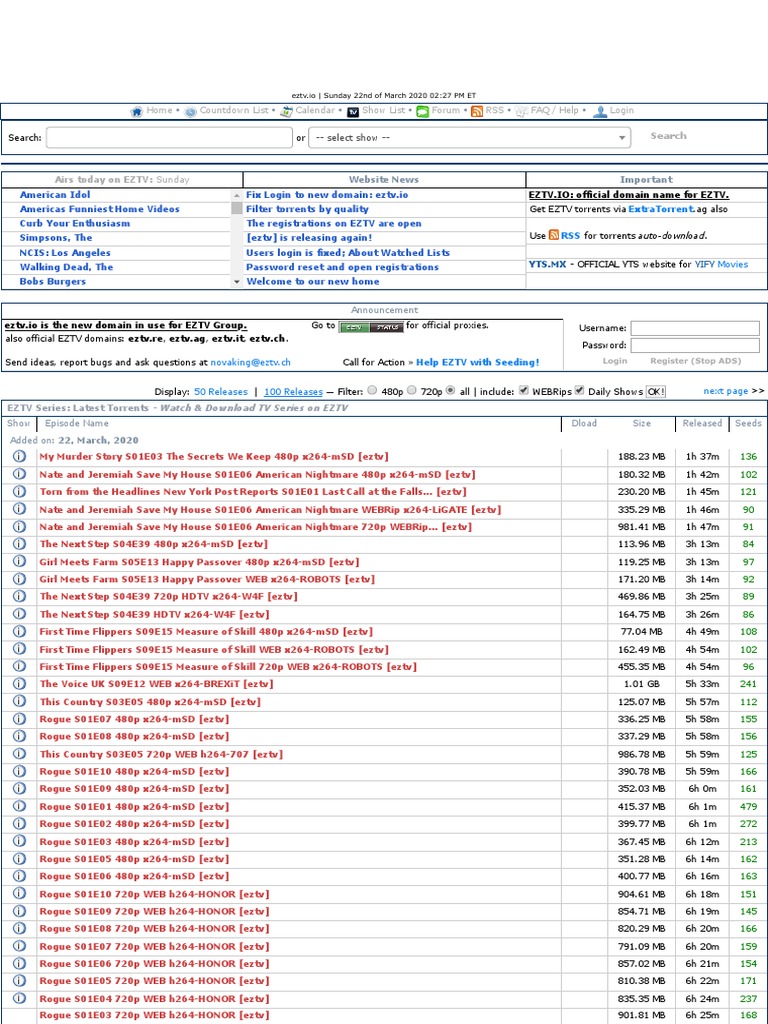
Task: Click the Search button
Action: click(x=668, y=136)
